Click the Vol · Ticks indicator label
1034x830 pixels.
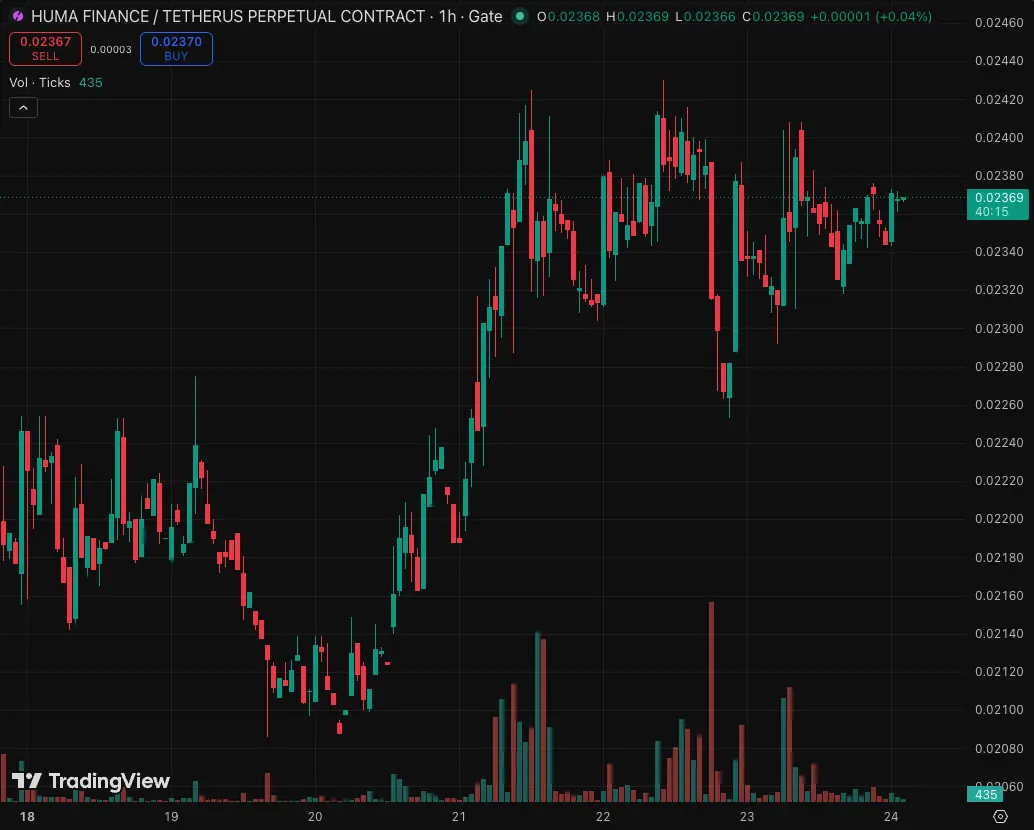(40, 82)
